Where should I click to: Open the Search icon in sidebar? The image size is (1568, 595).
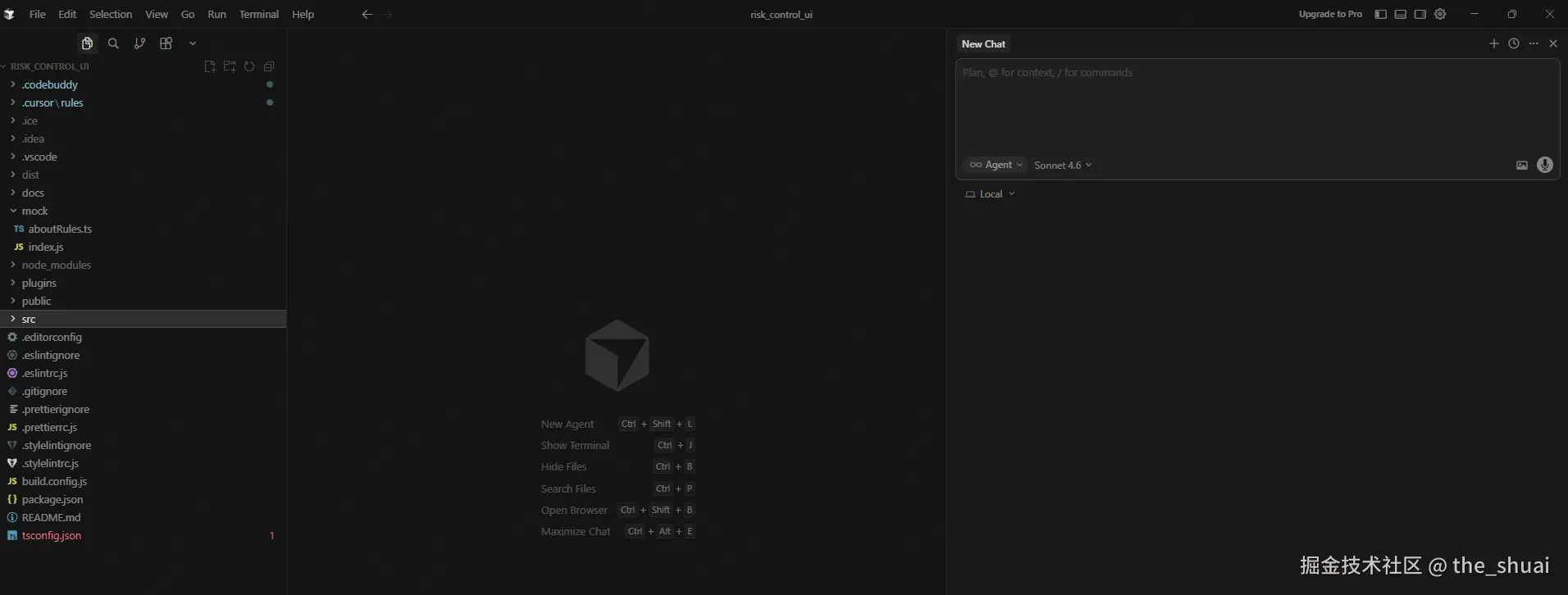[x=113, y=43]
